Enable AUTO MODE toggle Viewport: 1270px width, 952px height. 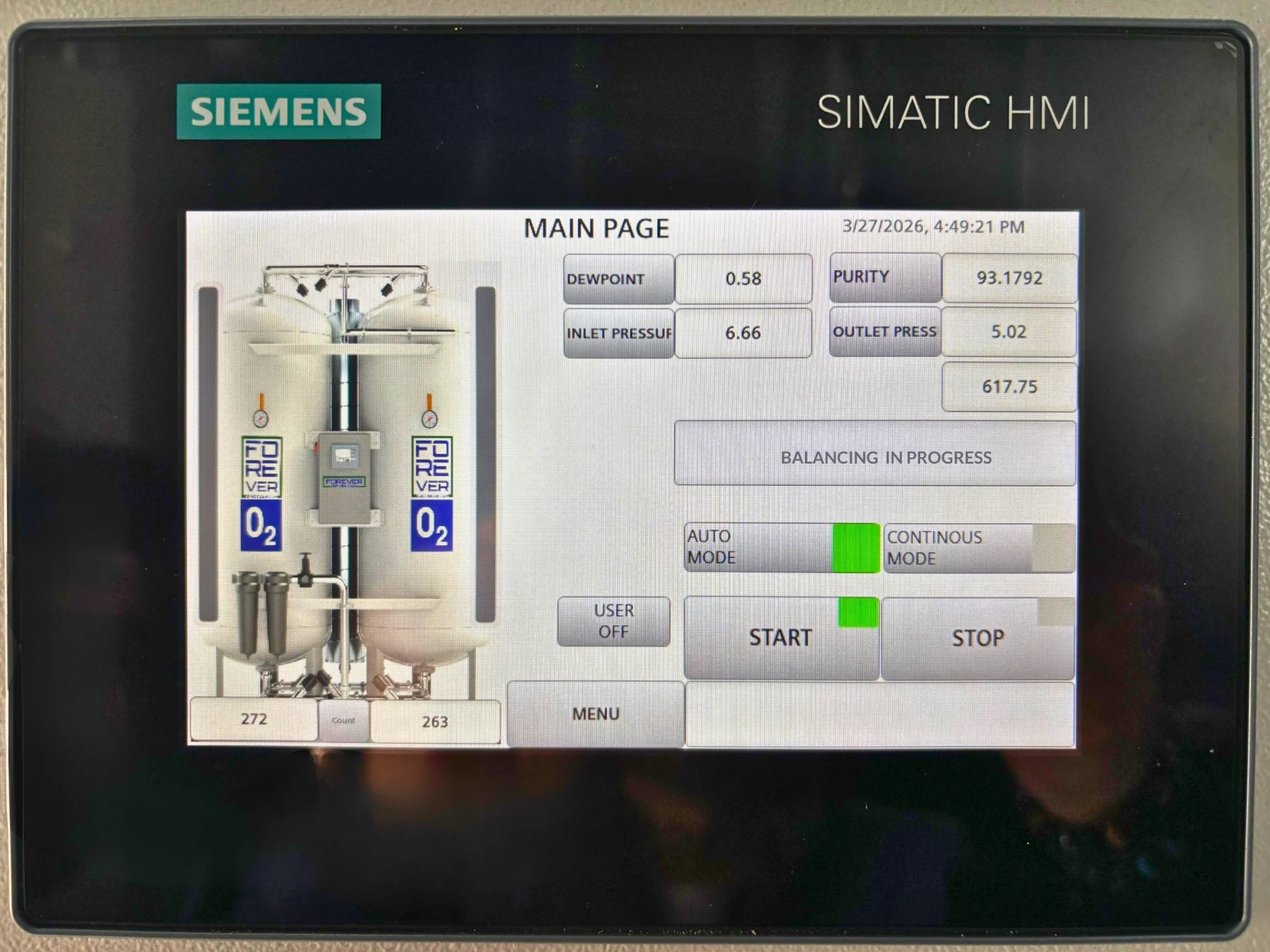click(781, 547)
